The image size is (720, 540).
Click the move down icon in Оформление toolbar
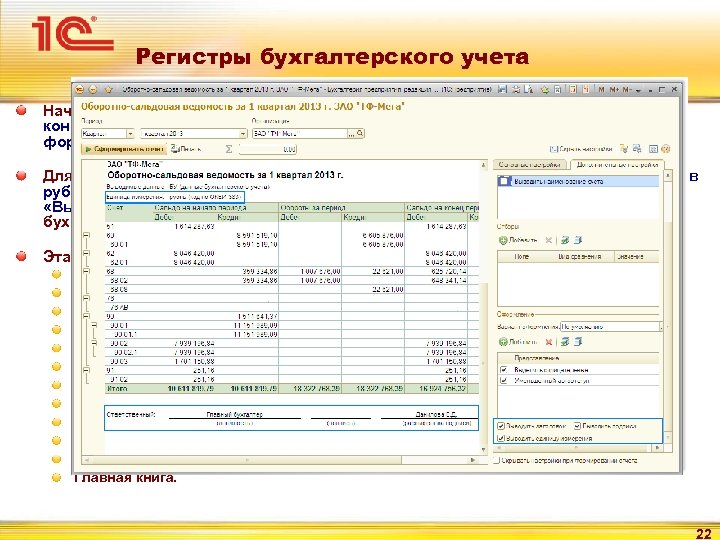[x=578, y=342]
